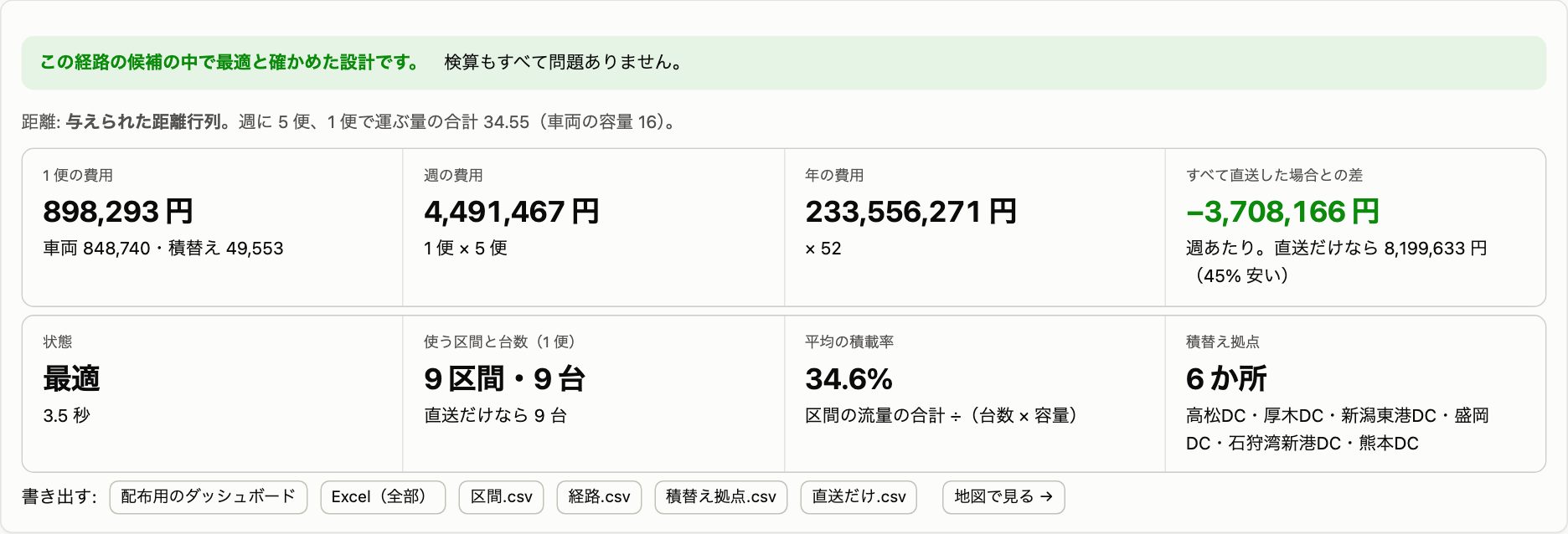Click the 積替え拠点 card label
Viewport: 1568px width, 534px height.
(x=1223, y=341)
